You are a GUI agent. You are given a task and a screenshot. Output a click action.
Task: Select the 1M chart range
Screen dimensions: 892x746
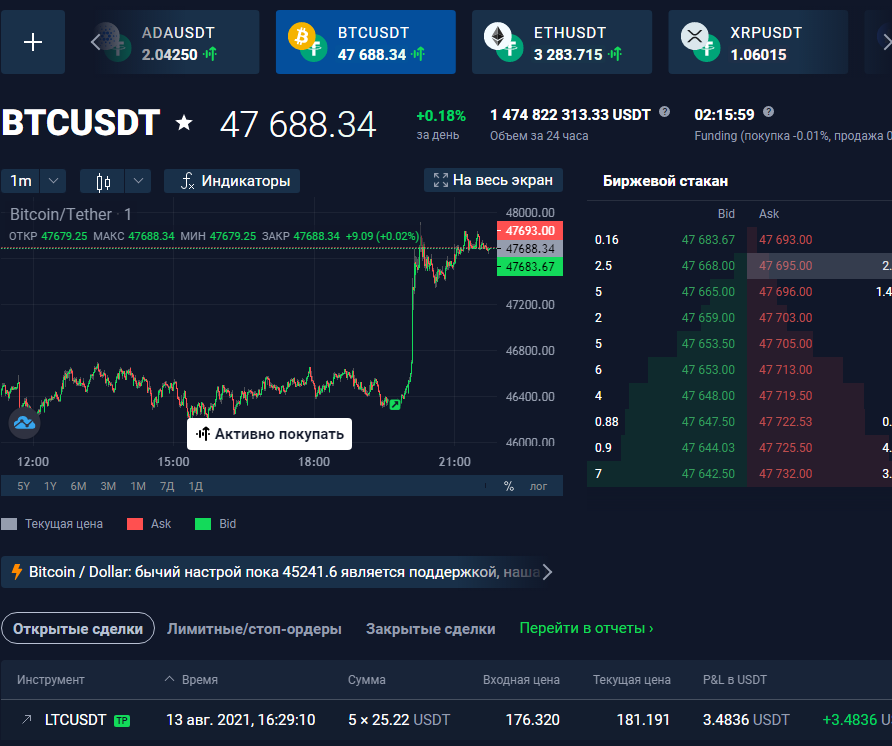pos(138,486)
